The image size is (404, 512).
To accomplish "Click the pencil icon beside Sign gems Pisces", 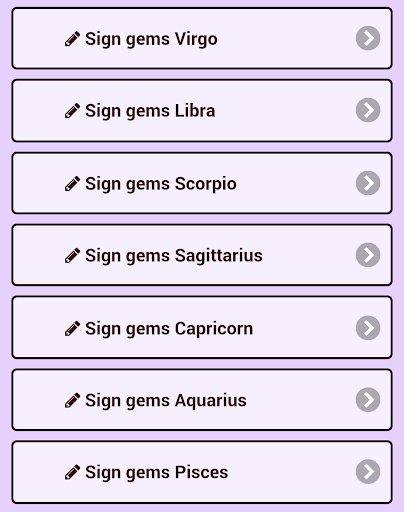I will [72, 472].
